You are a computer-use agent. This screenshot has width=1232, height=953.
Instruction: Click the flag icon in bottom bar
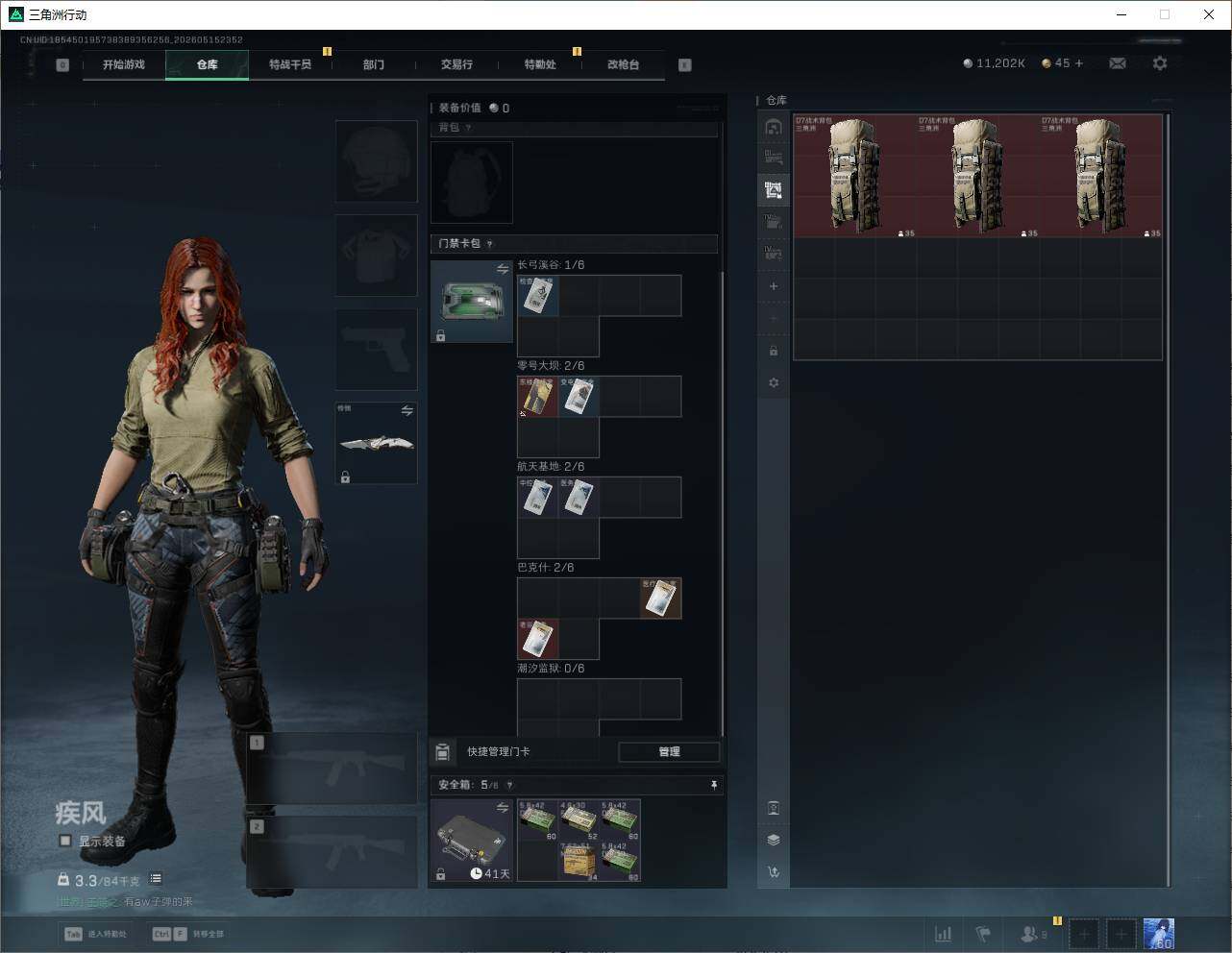(x=983, y=934)
